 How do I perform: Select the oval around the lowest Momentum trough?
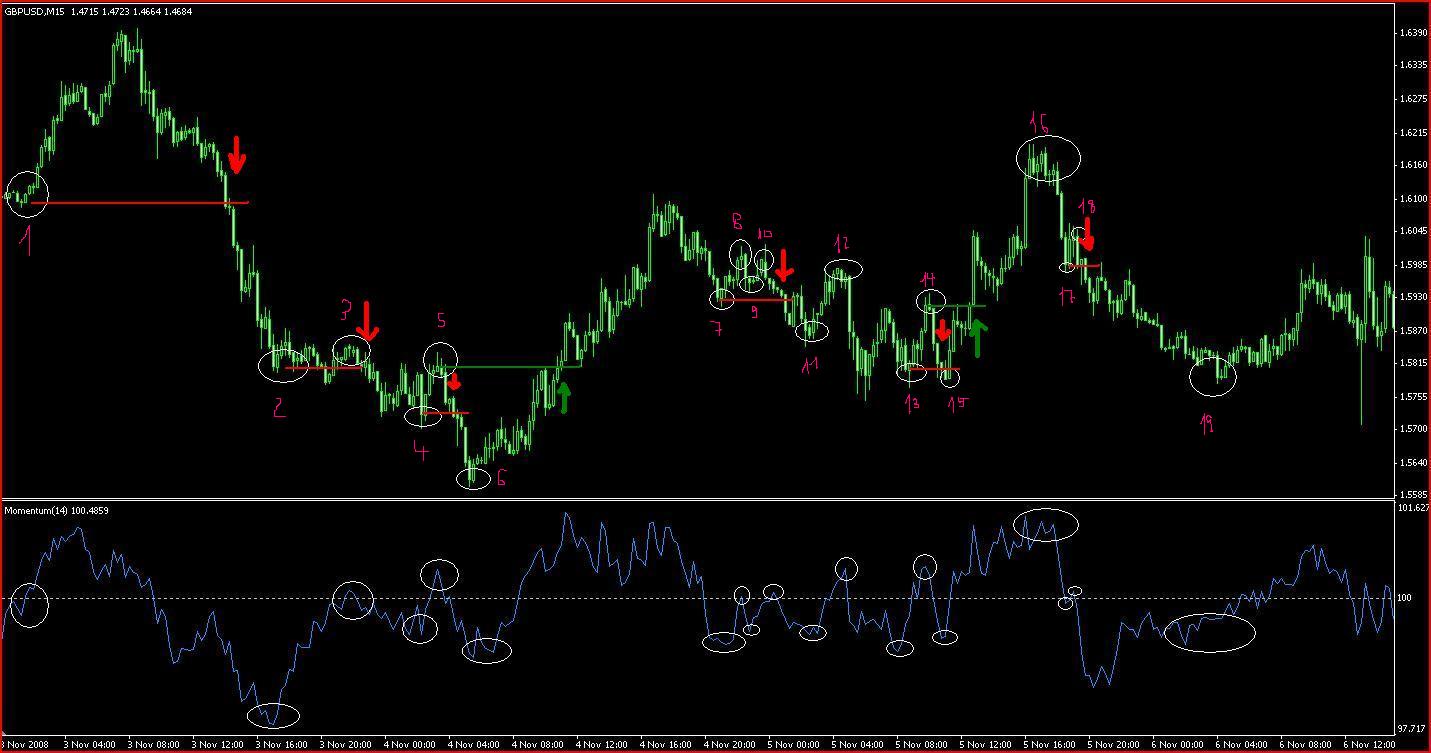point(273,715)
